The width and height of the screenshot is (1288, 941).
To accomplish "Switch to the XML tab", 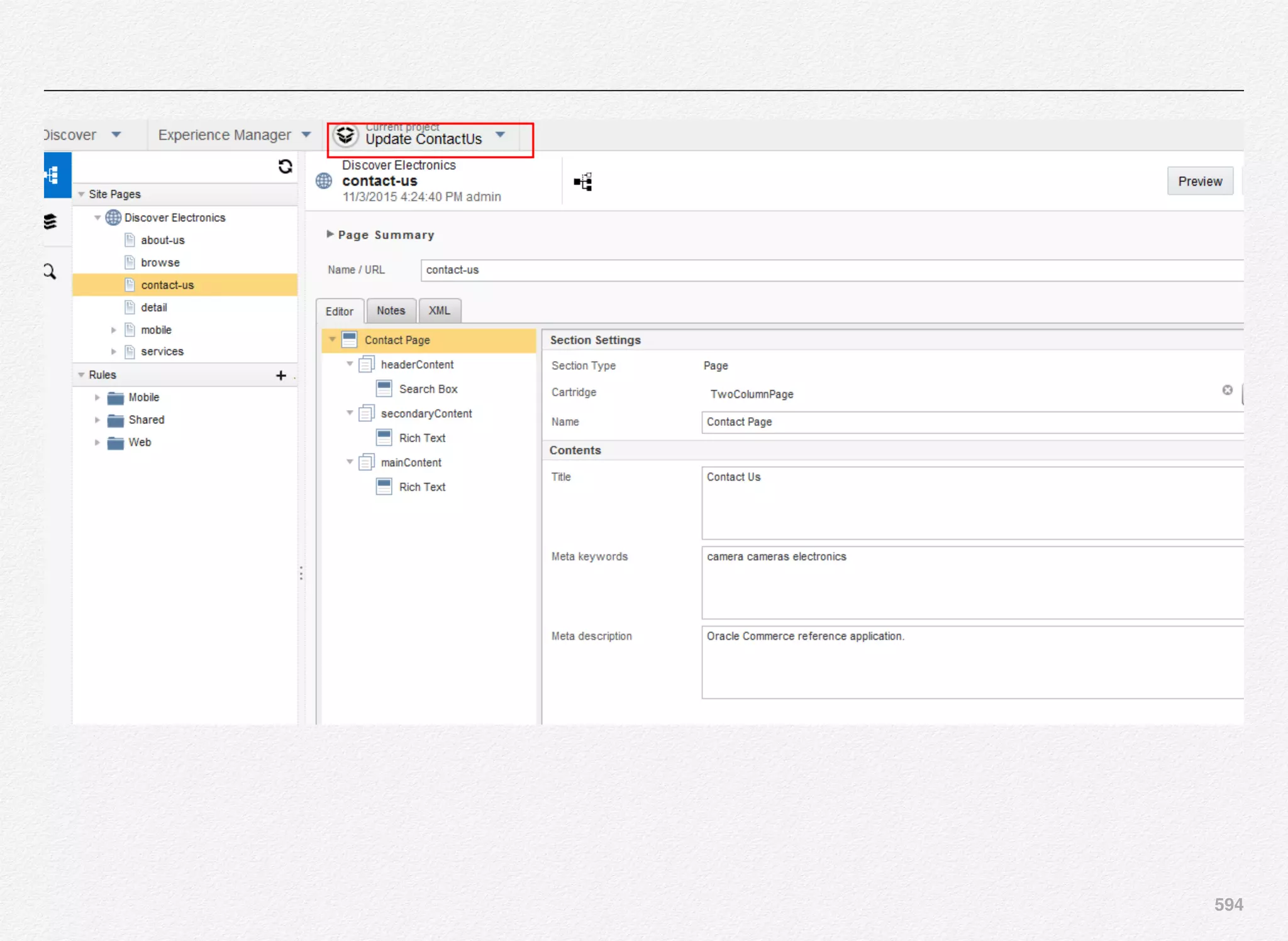I will 439,311.
